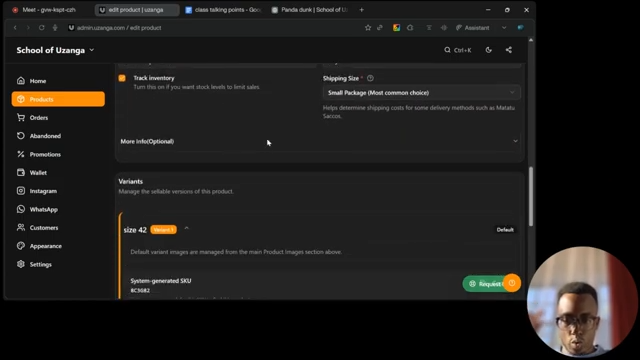Image resolution: width=640 pixels, height=360 pixels.
Task: Click the page scrollbar thumb
Action: (531, 196)
